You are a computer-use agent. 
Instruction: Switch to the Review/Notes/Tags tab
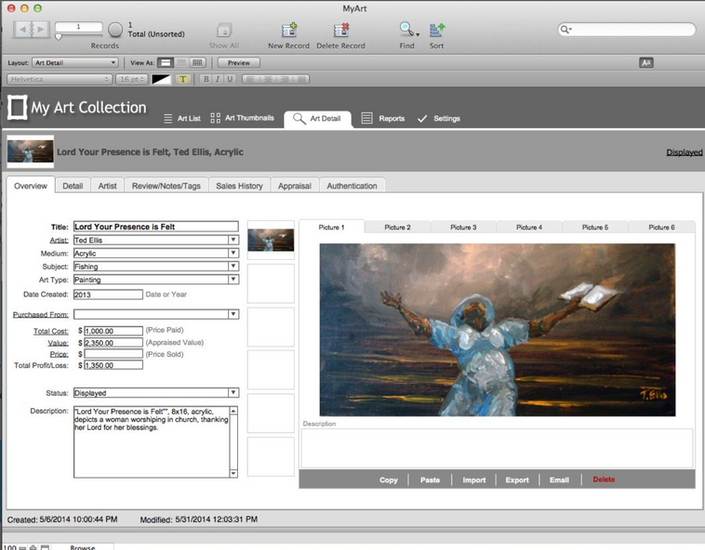coord(166,186)
